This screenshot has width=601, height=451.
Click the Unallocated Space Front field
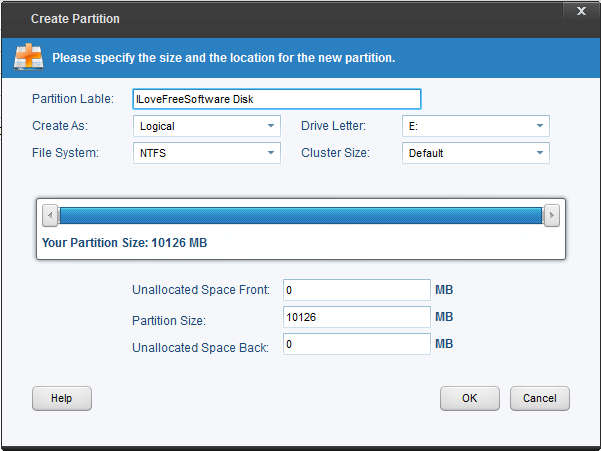[x=356, y=290]
